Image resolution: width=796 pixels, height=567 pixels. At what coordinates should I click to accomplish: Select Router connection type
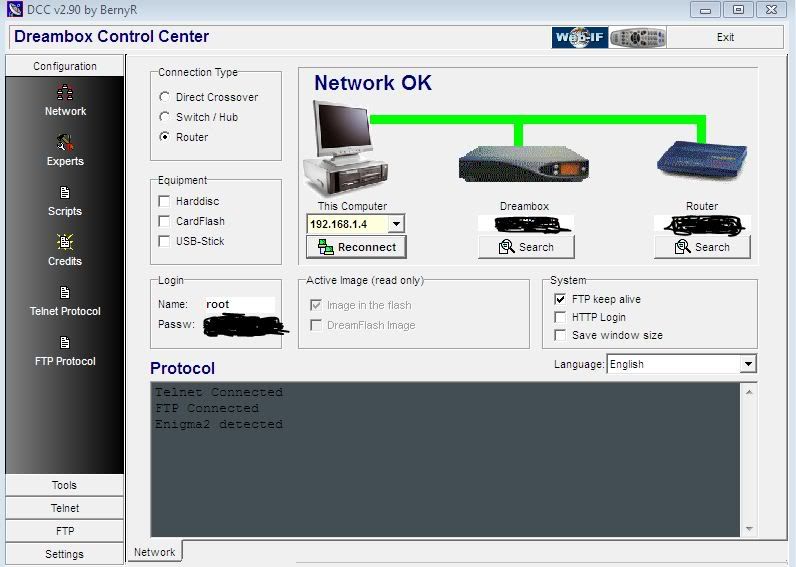point(164,137)
